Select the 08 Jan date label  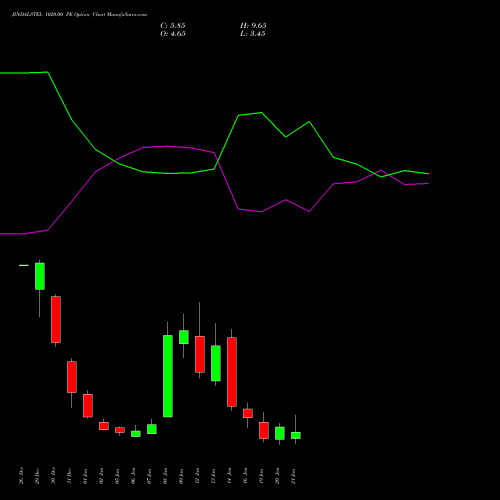coord(166,476)
